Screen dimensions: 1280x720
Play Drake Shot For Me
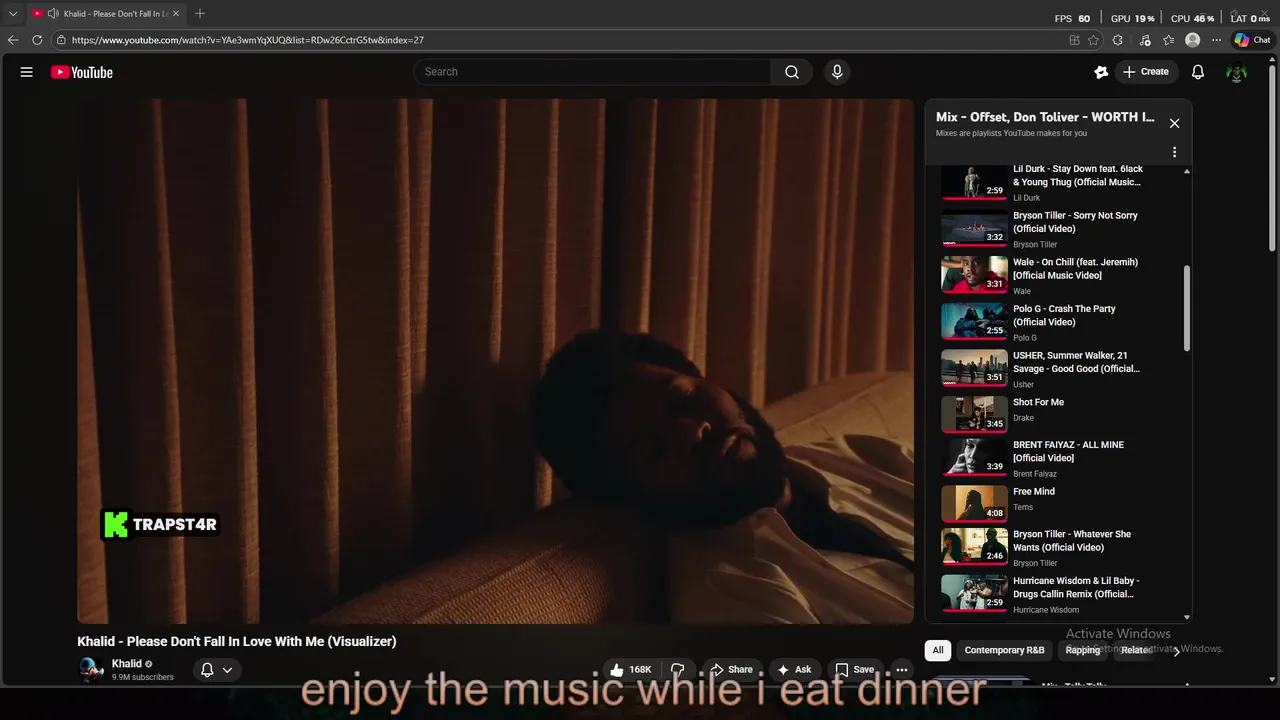(x=975, y=414)
